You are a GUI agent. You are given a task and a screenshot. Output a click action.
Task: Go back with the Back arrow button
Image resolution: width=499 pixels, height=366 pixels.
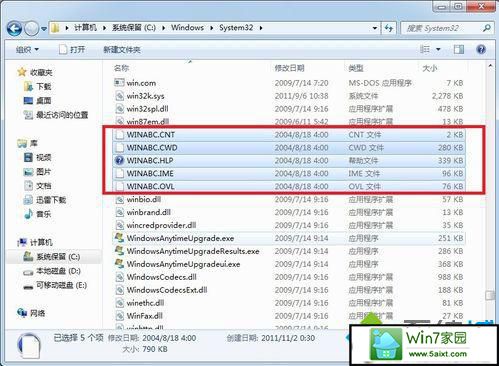click(14, 29)
